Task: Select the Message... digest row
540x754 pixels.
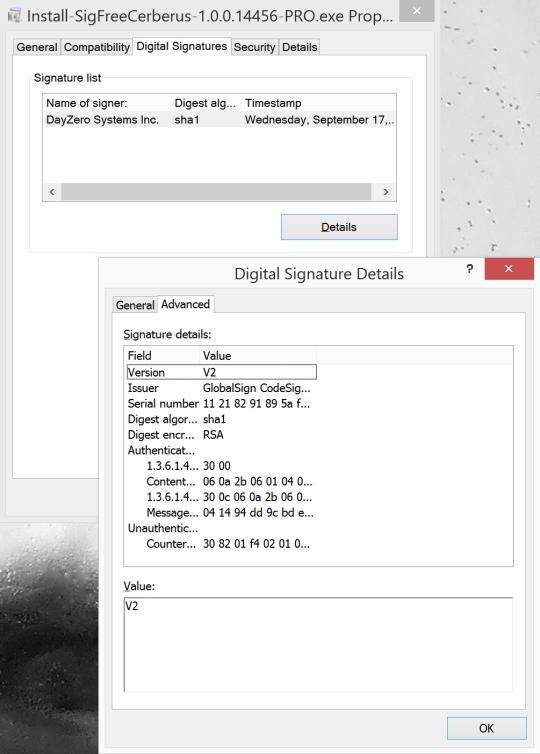Action: [x=222, y=513]
